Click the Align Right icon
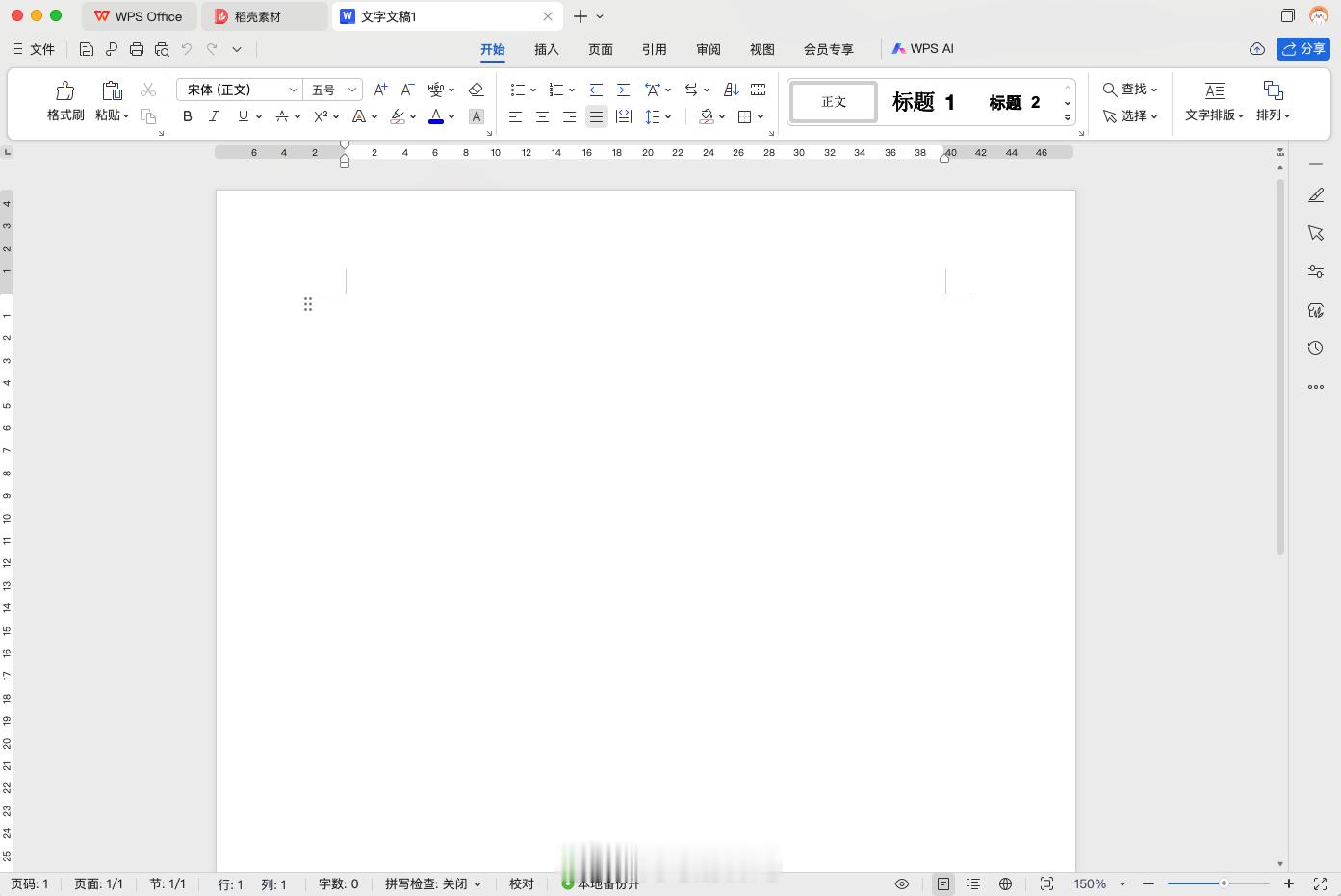The image size is (1341, 896). click(x=570, y=116)
